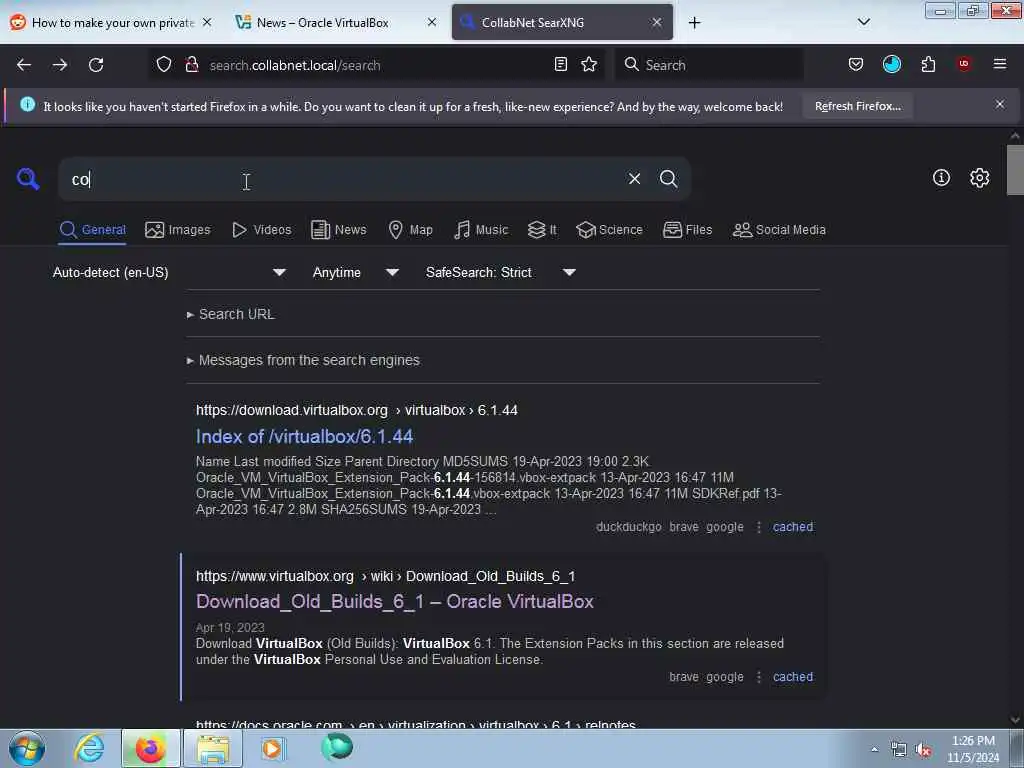
Task: Click the address bar URL
Action: [295, 65]
